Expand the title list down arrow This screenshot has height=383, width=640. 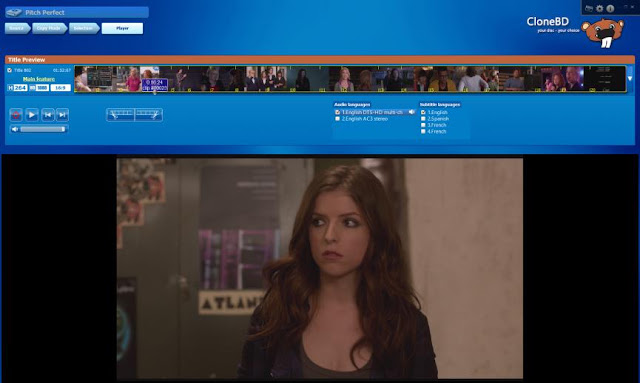pos(630,78)
